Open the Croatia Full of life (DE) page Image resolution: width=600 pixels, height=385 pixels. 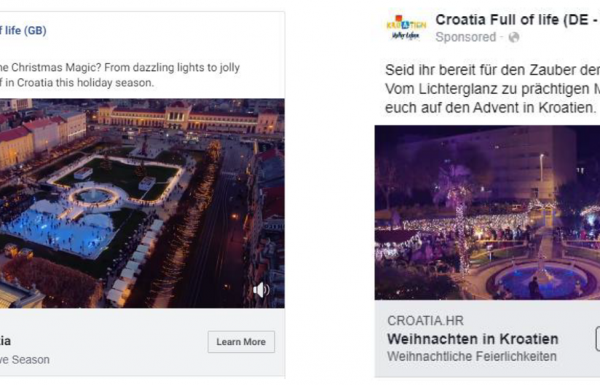[x=517, y=20]
